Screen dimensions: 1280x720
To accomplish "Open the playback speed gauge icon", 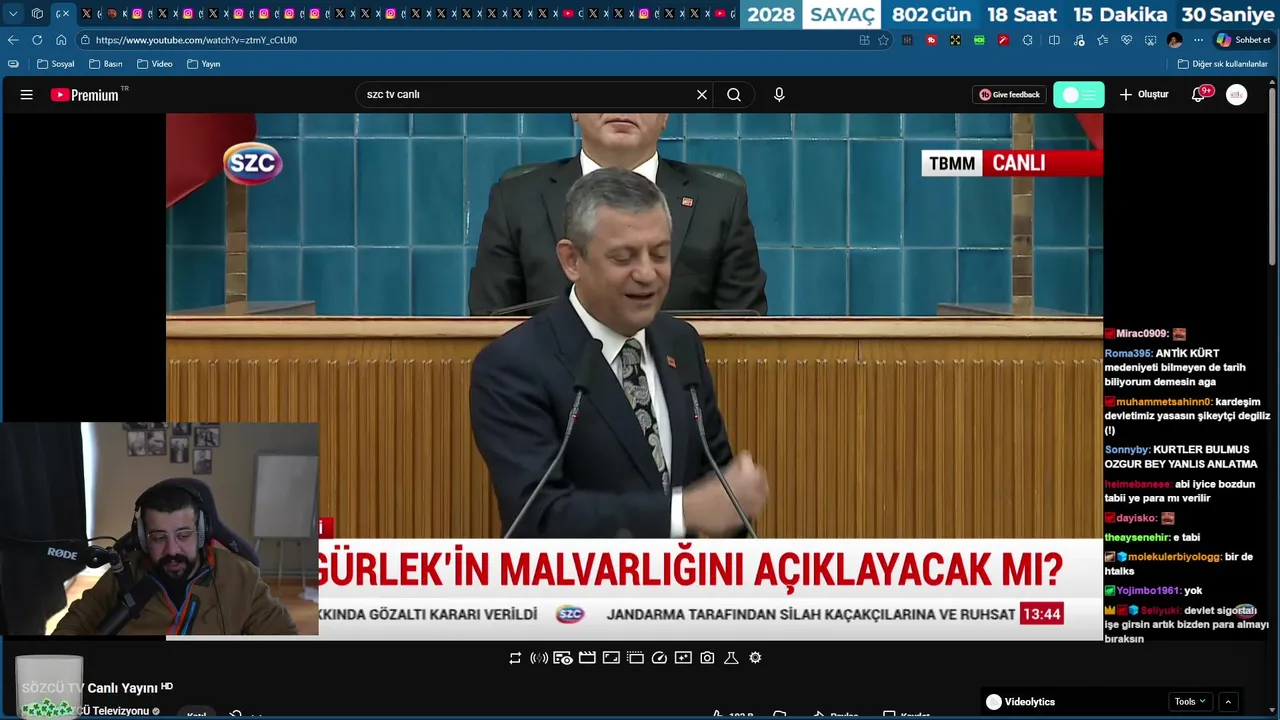I will (659, 658).
